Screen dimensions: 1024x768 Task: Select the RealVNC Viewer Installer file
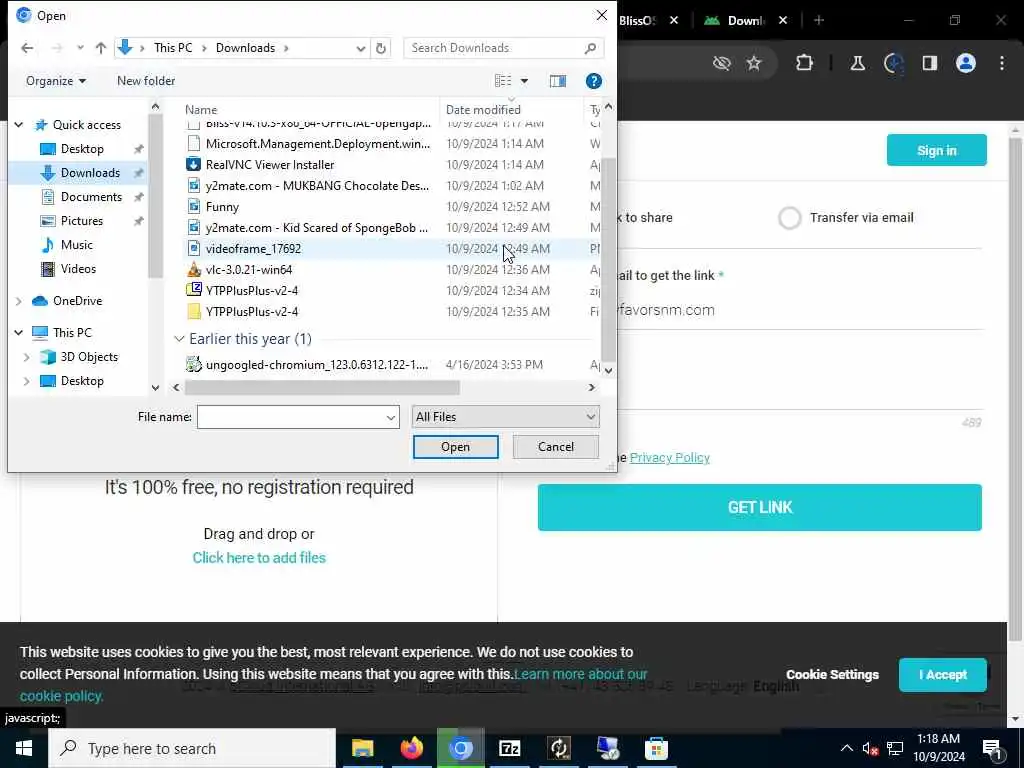click(270, 165)
